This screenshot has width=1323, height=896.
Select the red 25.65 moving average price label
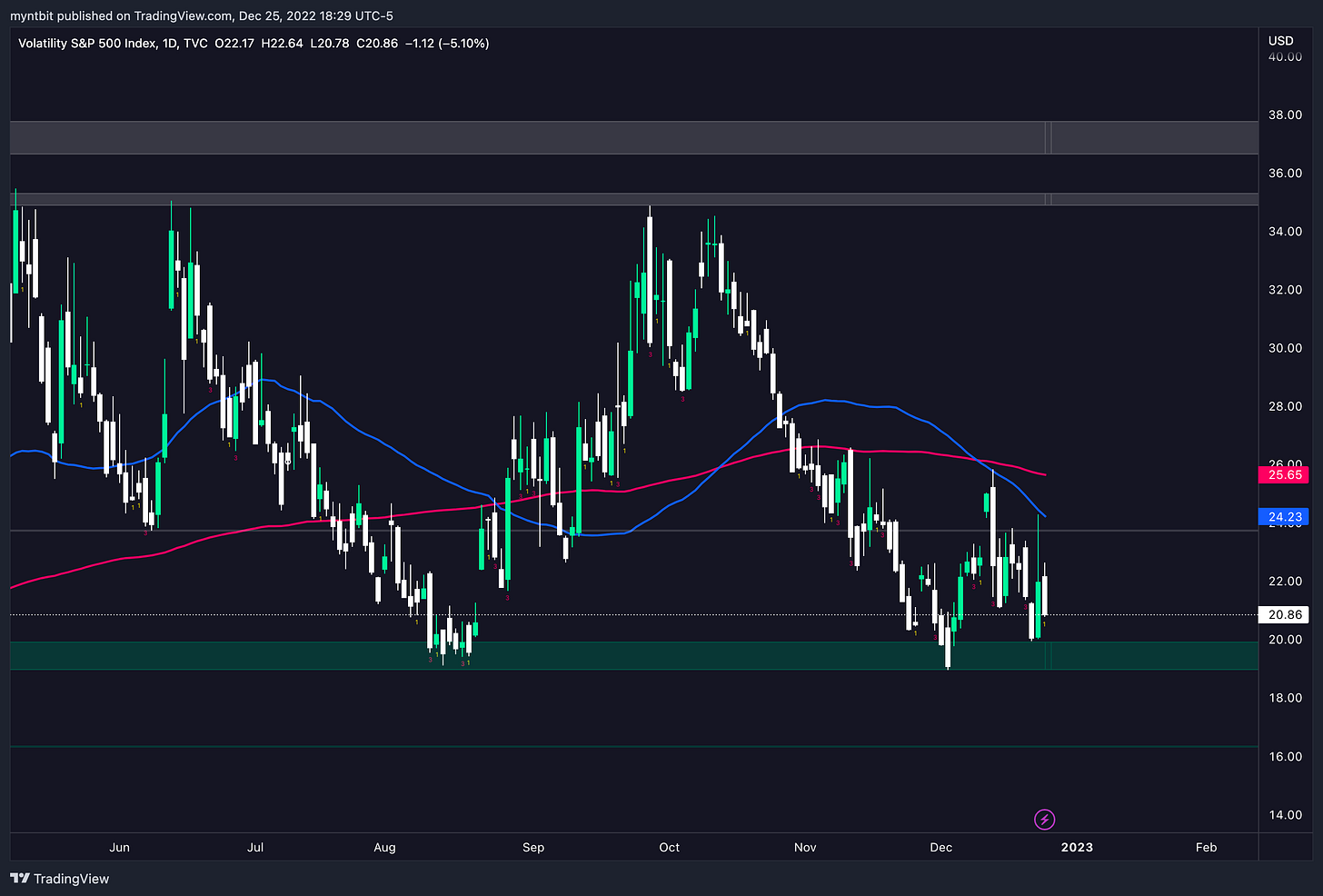(x=1283, y=474)
